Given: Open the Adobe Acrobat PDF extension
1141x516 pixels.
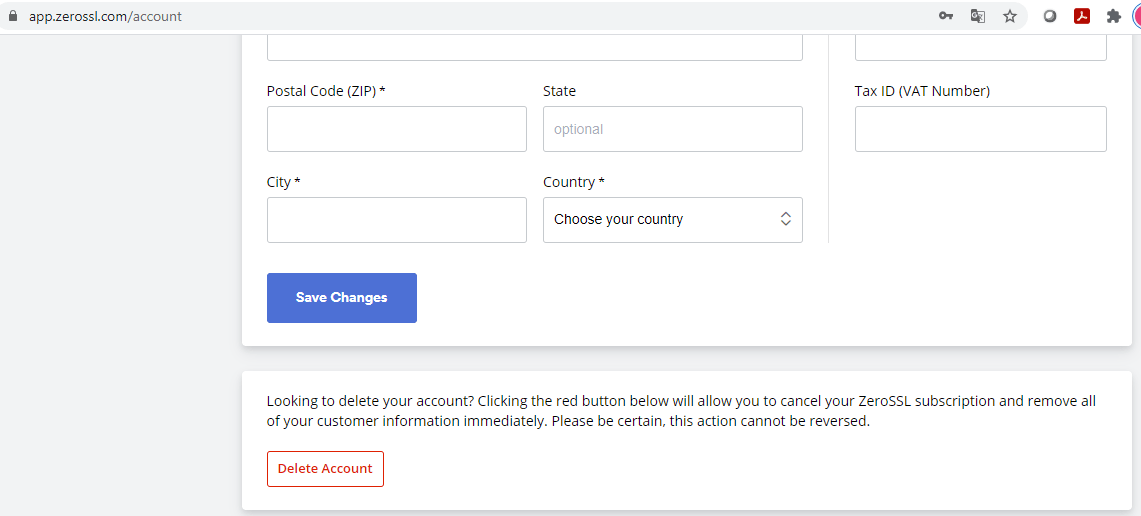Looking at the screenshot, I should (x=1081, y=16).
